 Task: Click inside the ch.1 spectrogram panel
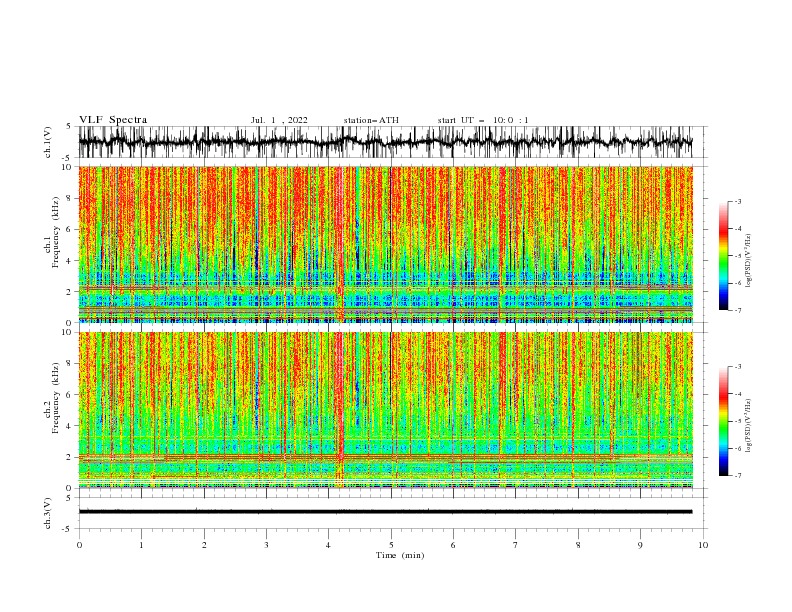pos(385,244)
